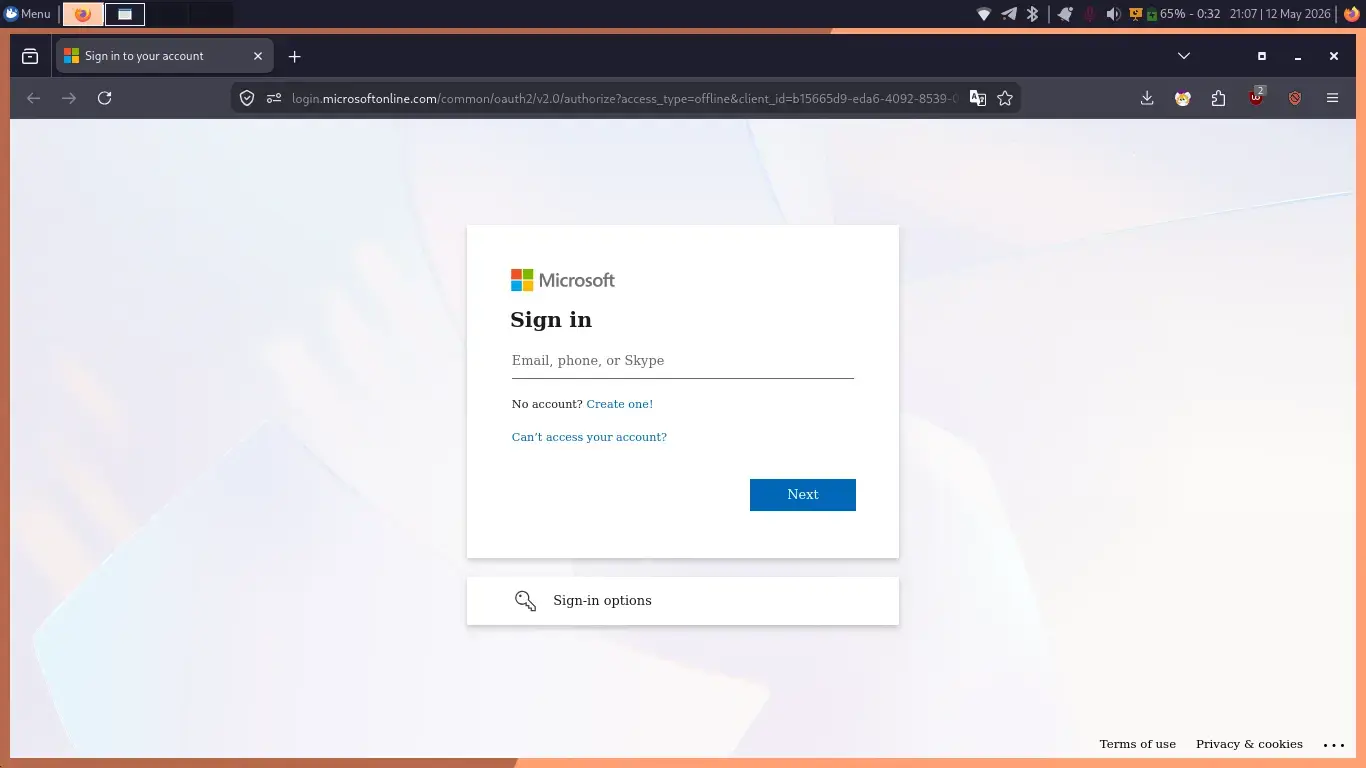
Task: Open the desktop Menu launcher
Action: (x=27, y=14)
